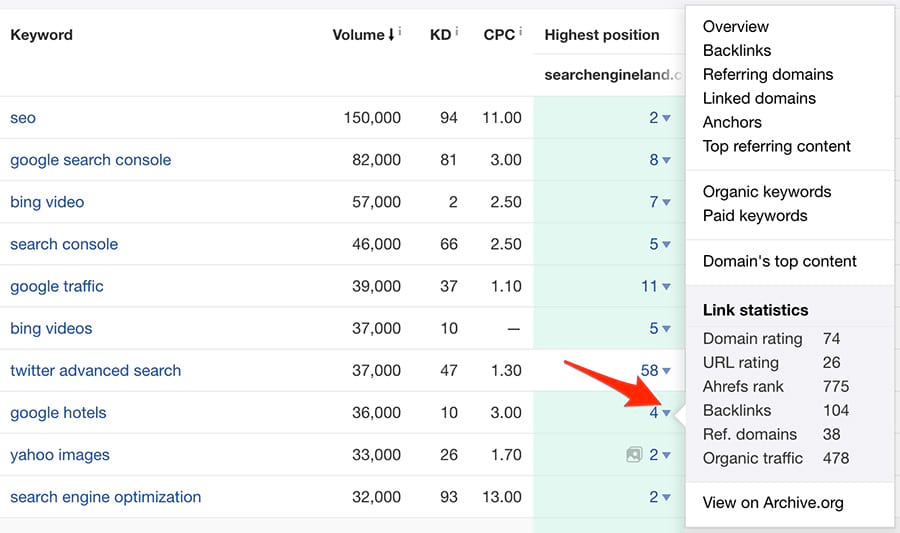The image size is (900, 533).
Task: Open position dropdown for google search console
Action: pyautogui.click(x=665, y=161)
